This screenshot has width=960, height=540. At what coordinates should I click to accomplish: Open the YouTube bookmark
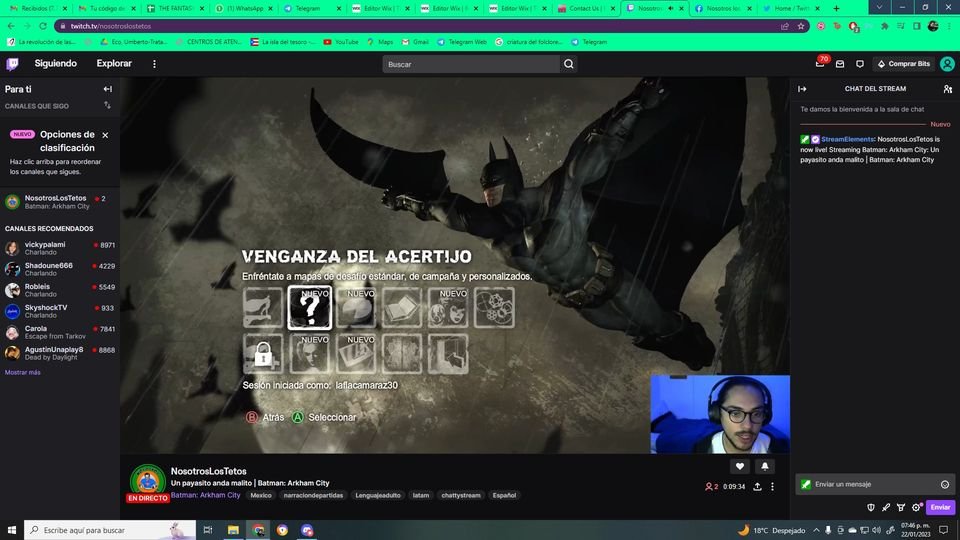(x=341, y=42)
